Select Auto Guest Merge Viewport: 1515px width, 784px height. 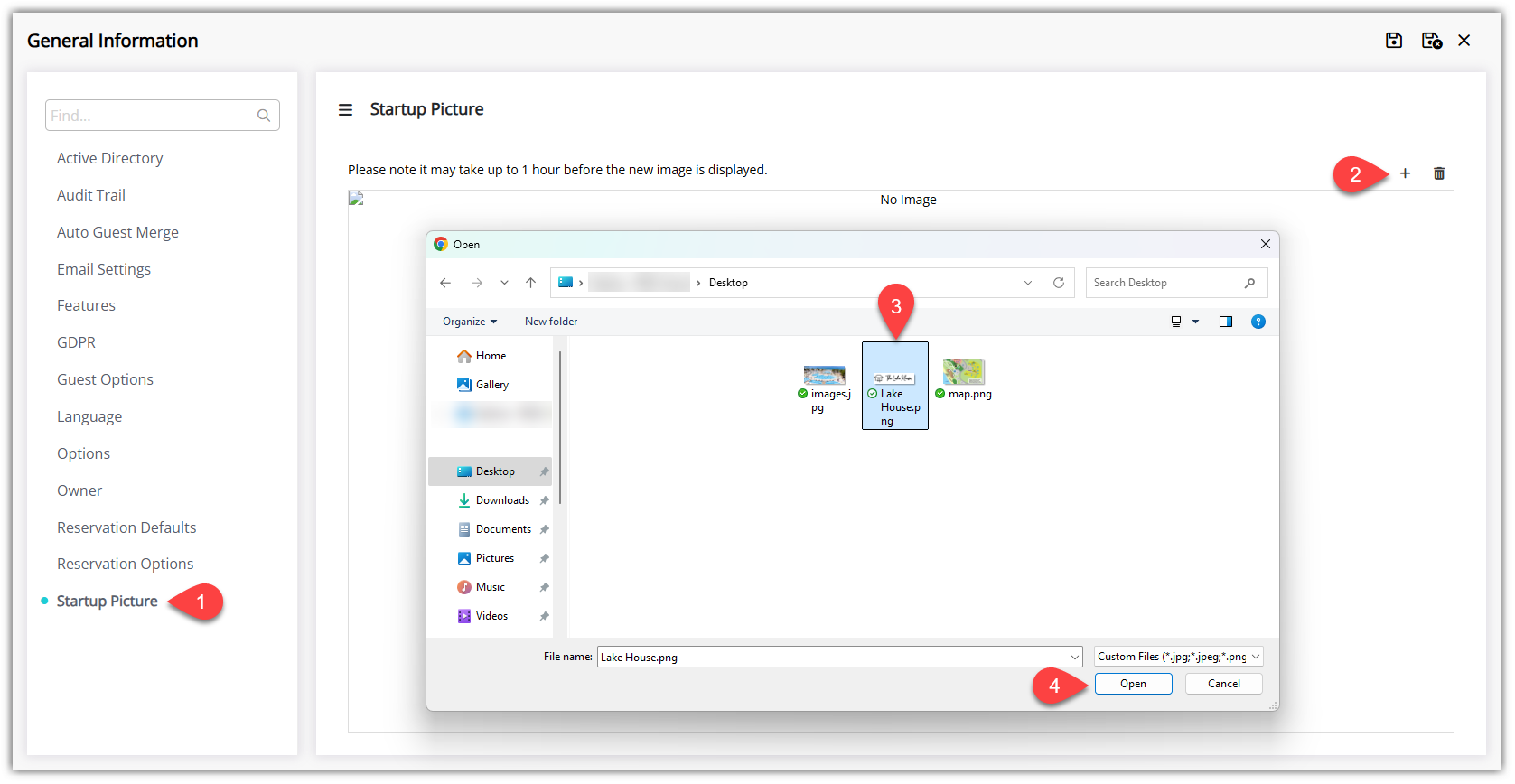[x=117, y=232]
